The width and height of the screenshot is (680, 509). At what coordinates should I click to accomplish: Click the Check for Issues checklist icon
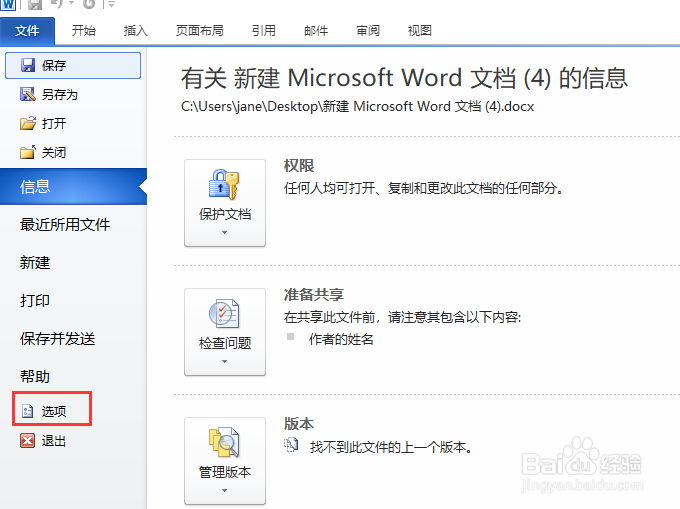point(224,313)
